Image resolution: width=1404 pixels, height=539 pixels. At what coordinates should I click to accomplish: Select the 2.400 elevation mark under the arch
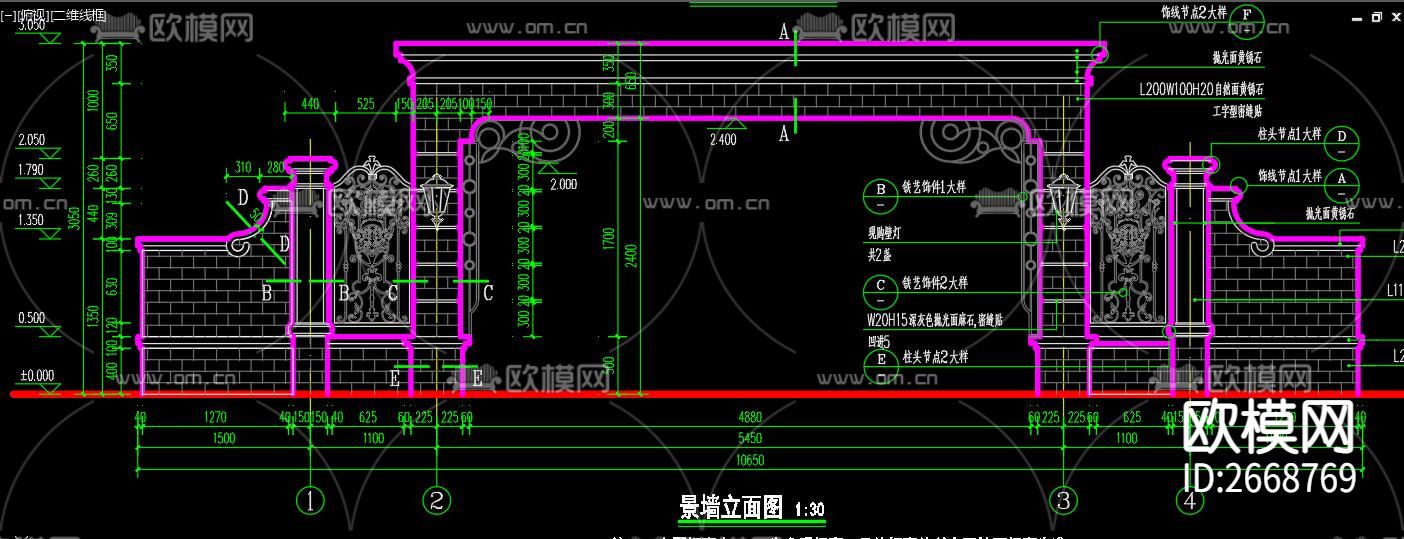click(722, 140)
